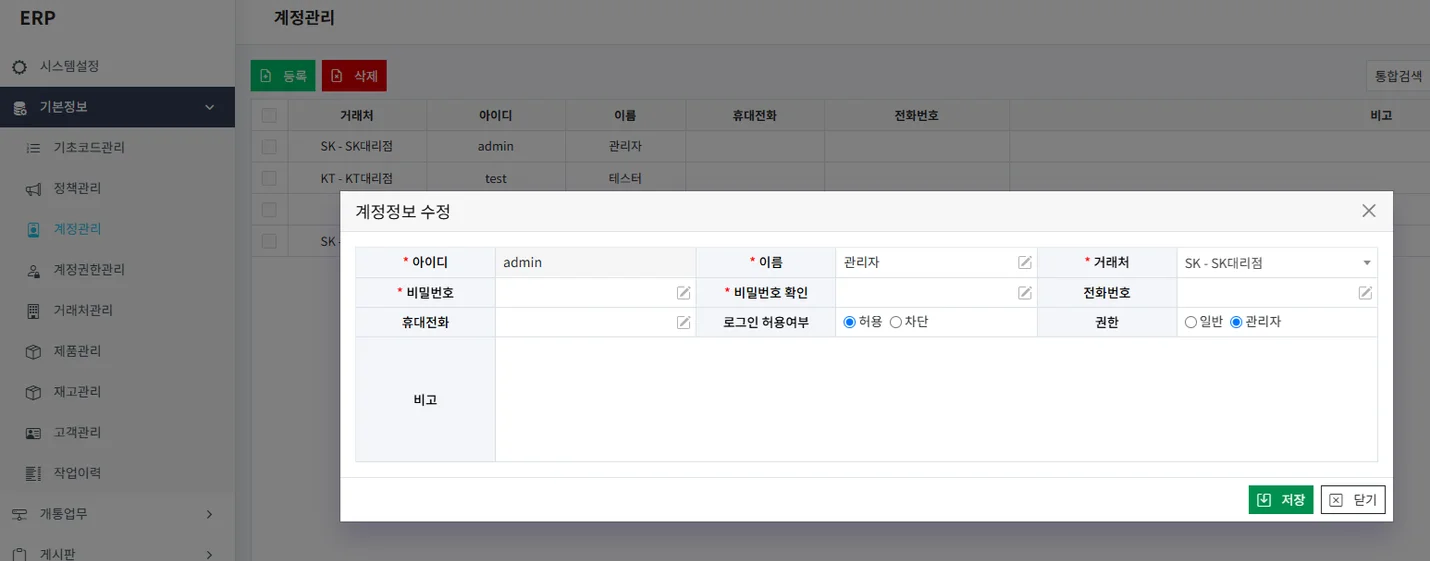Click the 통합검색 button
Image resolution: width=1430 pixels, height=561 pixels.
(x=1398, y=76)
